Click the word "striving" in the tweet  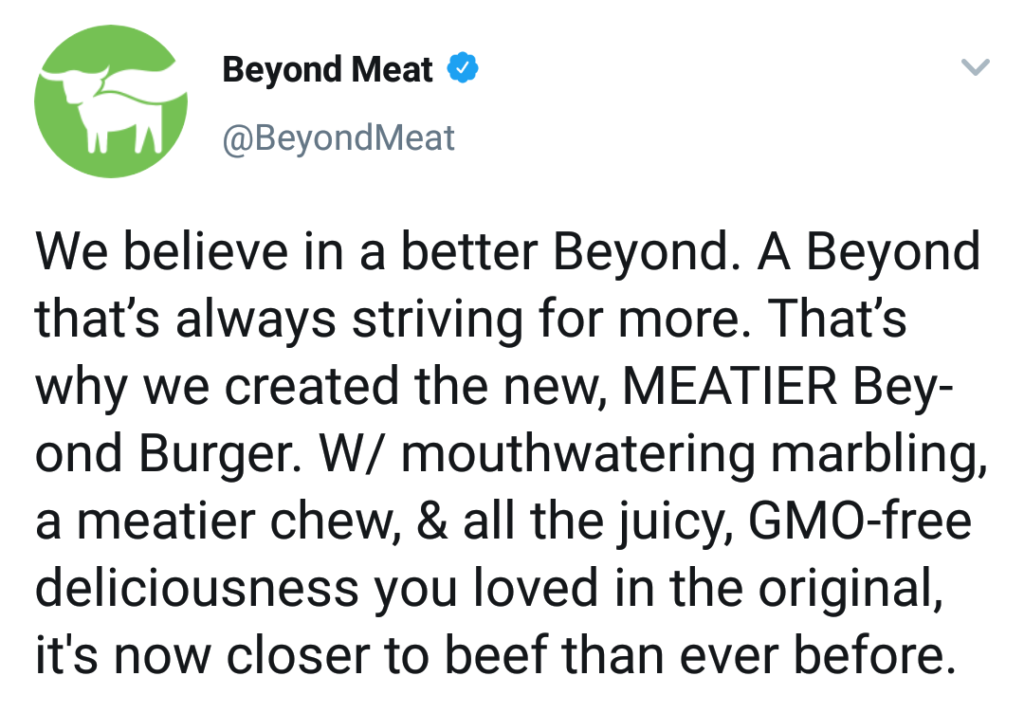(438, 321)
